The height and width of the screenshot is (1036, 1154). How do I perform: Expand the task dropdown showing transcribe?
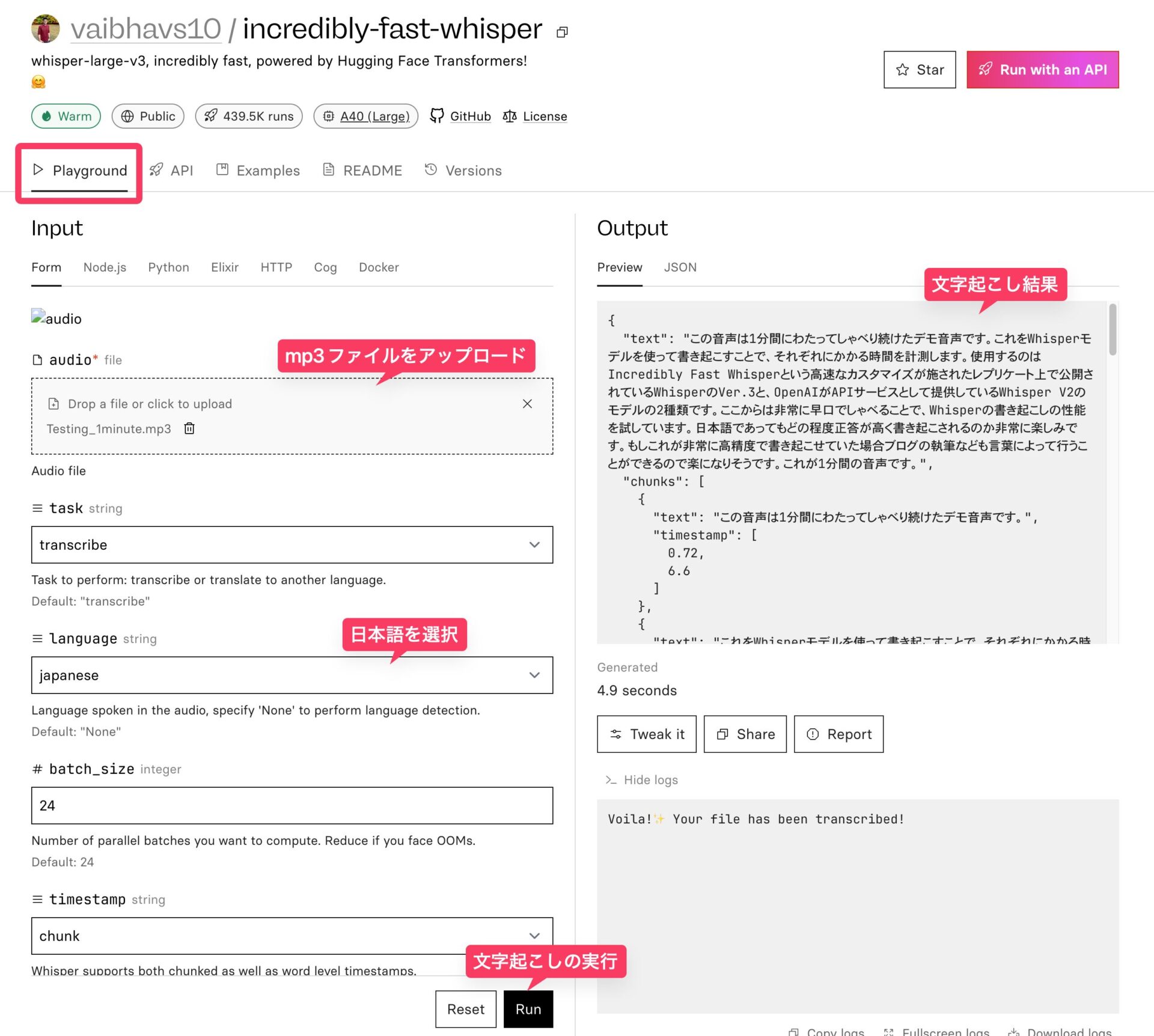(292, 544)
